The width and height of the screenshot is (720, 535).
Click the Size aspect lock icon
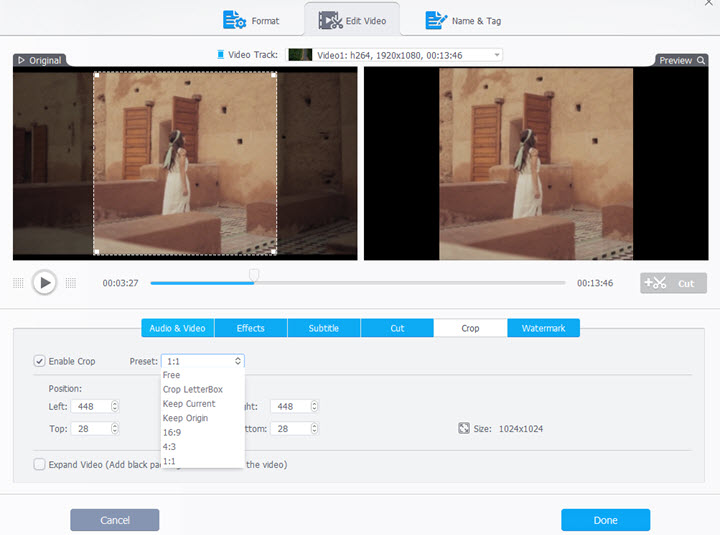click(463, 429)
